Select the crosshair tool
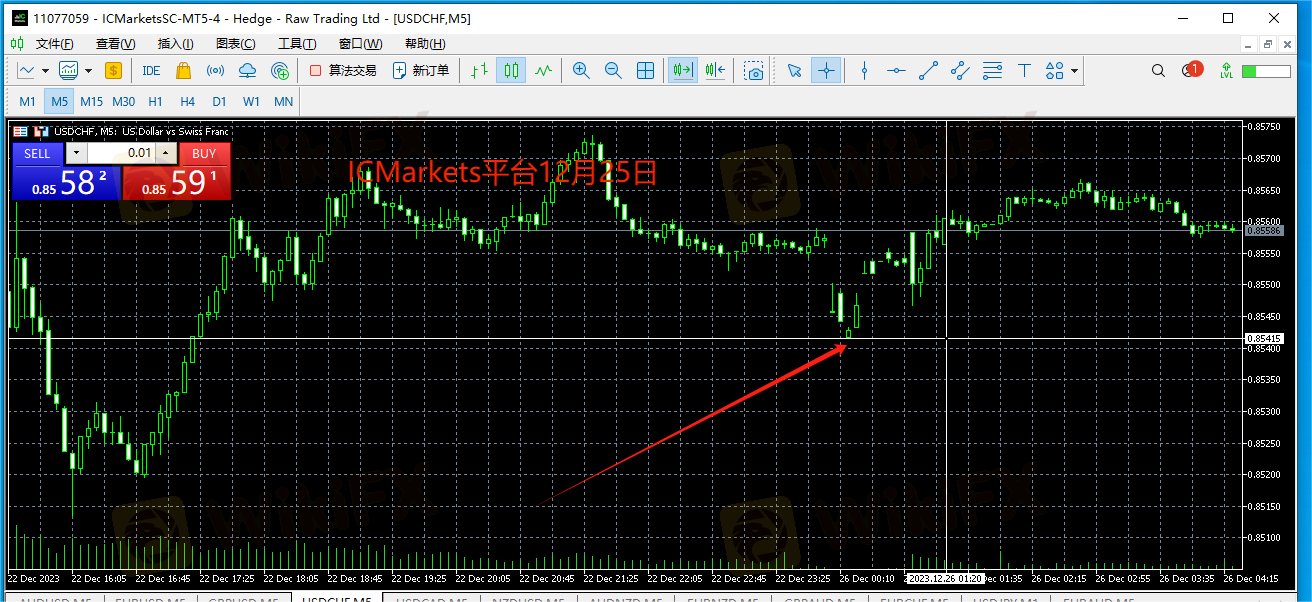The image size is (1312, 602). coord(826,70)
